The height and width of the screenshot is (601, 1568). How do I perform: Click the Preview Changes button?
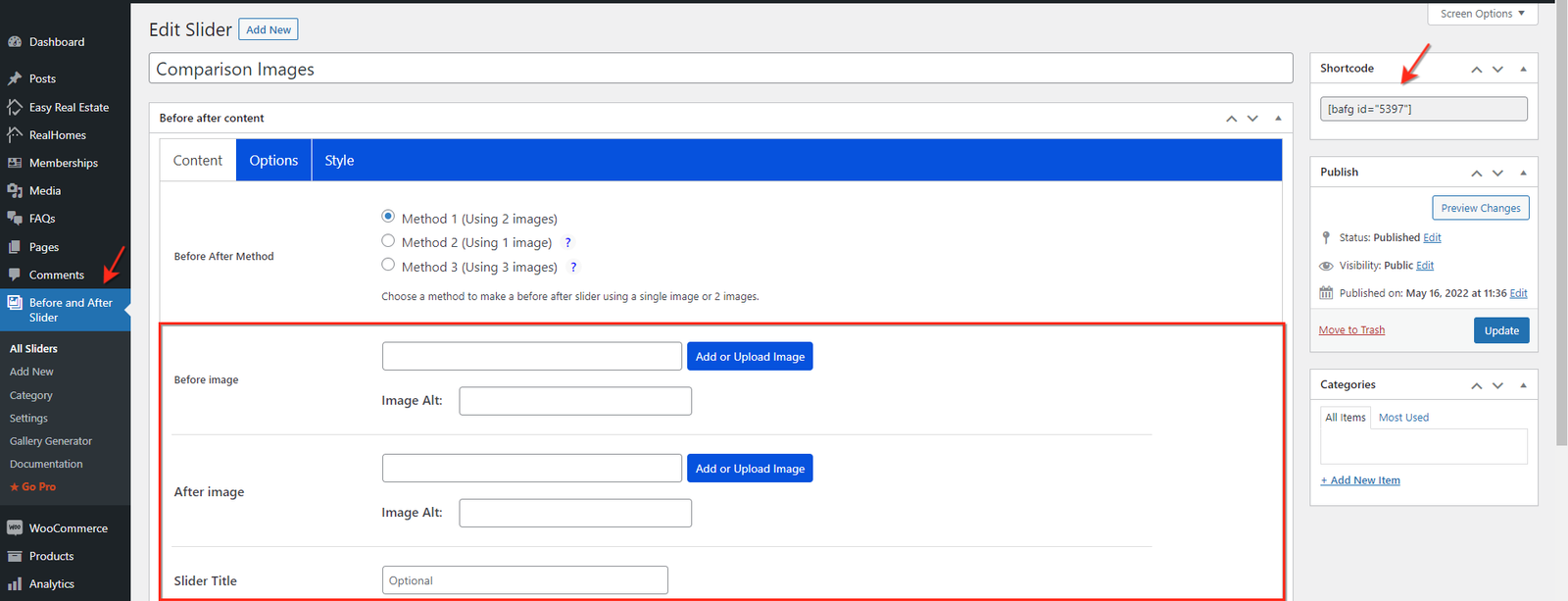pos(1481,208)
